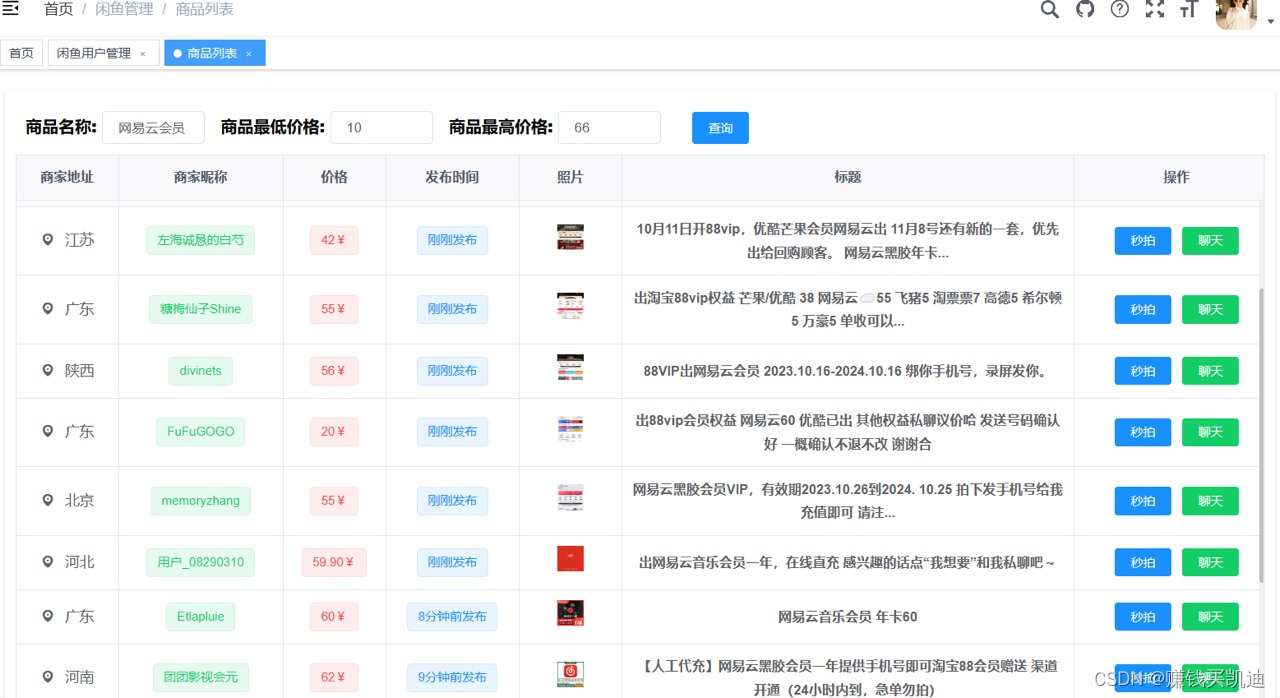Viewport: 1280px width, 698px height.
Task: Click the 用户_08290310 nickname tag
Action: click(200, 562)
